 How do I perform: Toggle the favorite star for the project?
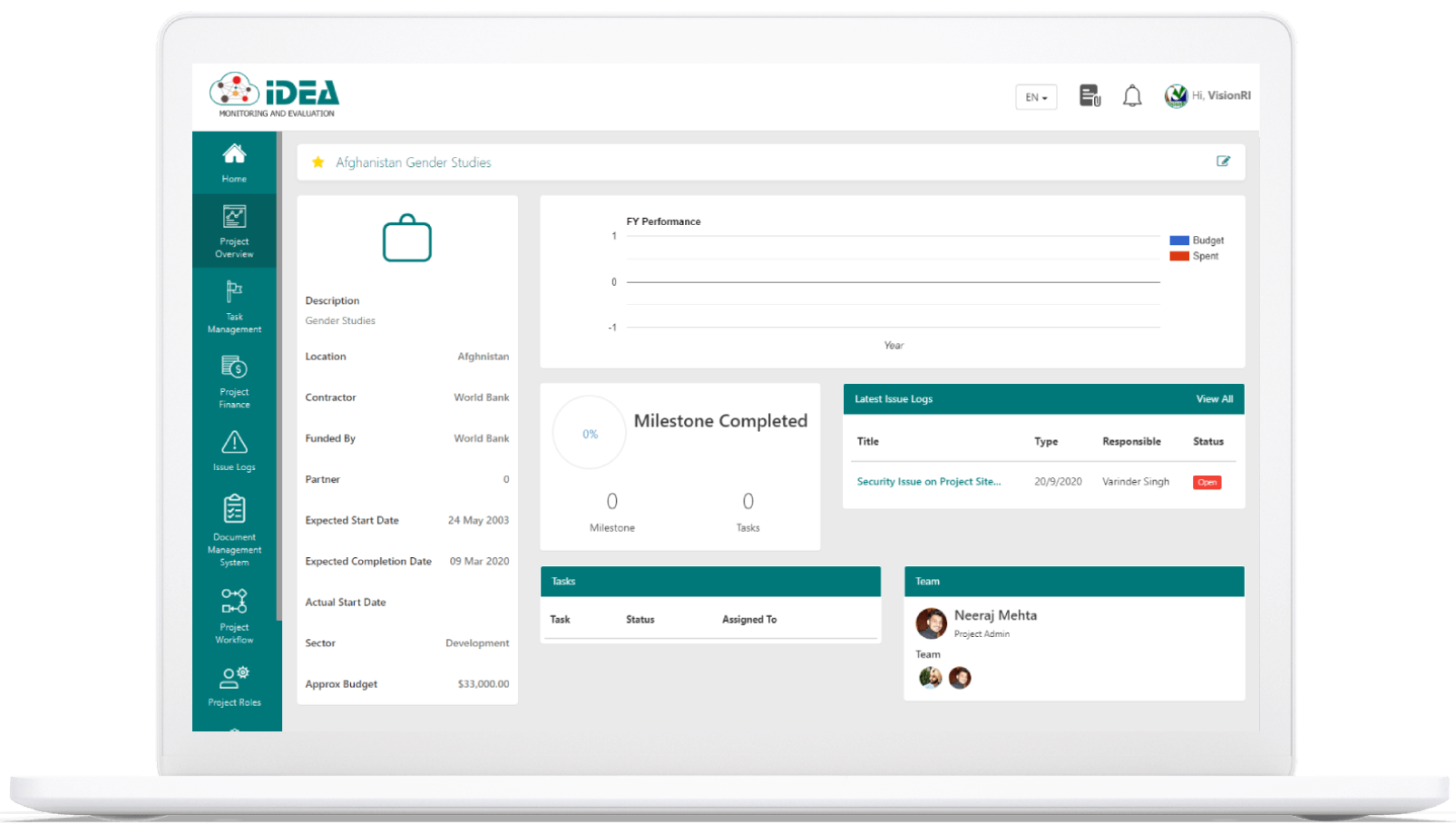(x=318, y=162)
